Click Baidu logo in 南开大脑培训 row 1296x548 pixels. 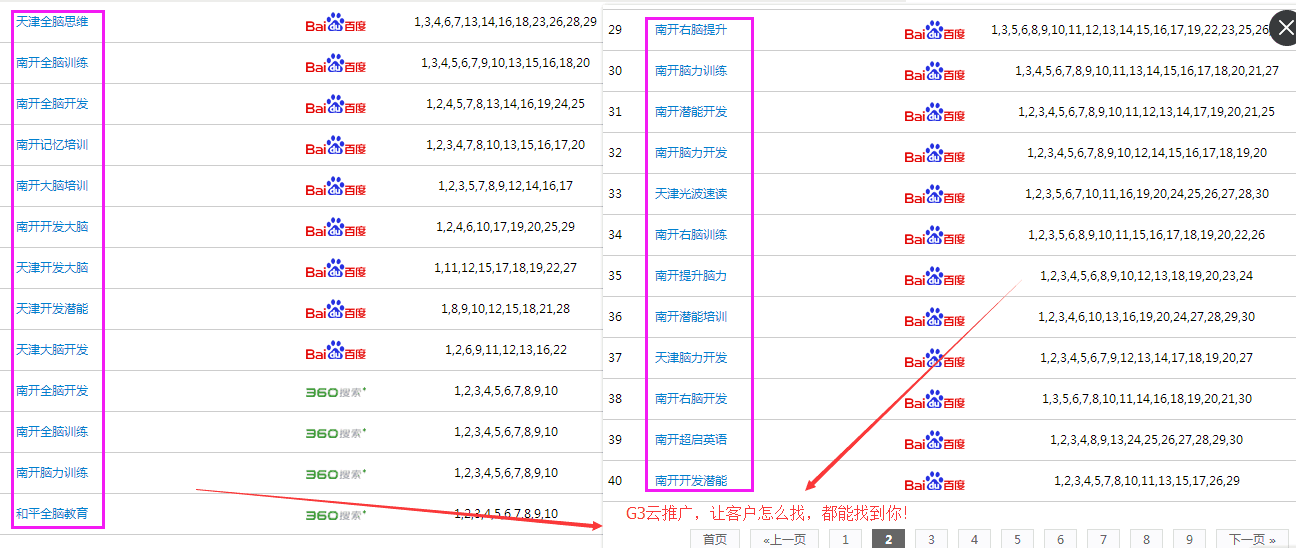[x=336, y=187]
